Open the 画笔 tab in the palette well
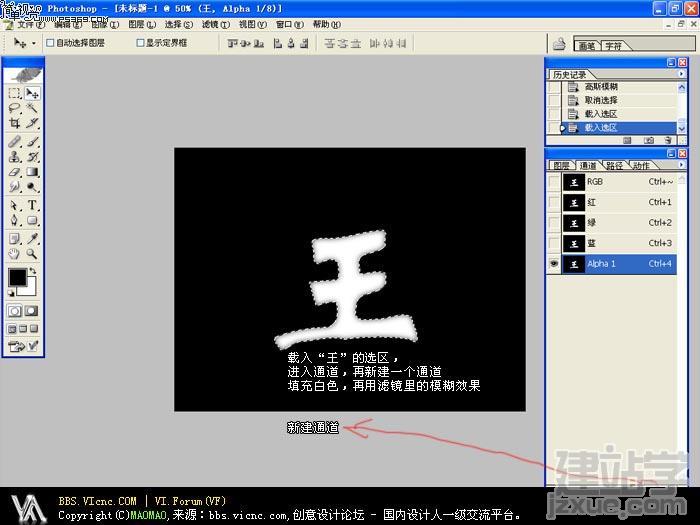Viewport: 700px width, 525px height. tap(587, 46)
